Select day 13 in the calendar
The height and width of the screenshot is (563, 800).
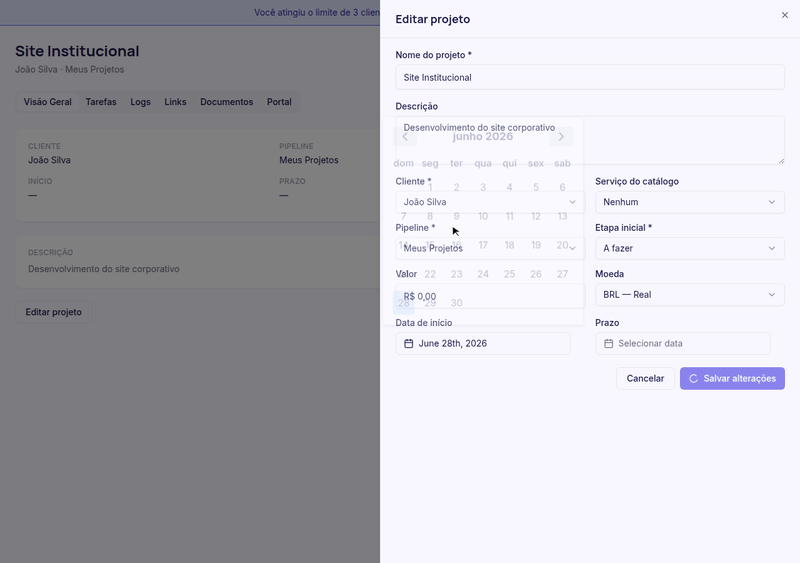click(562, 216)
